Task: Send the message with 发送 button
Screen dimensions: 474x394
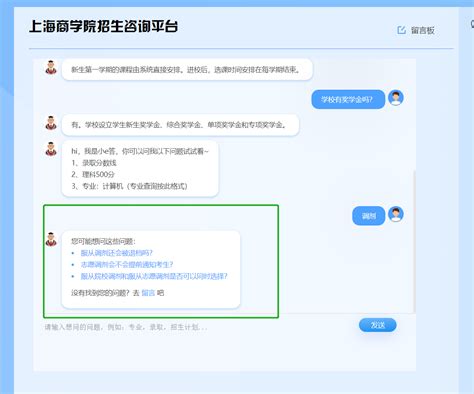Action: click(x=378, y=325)
